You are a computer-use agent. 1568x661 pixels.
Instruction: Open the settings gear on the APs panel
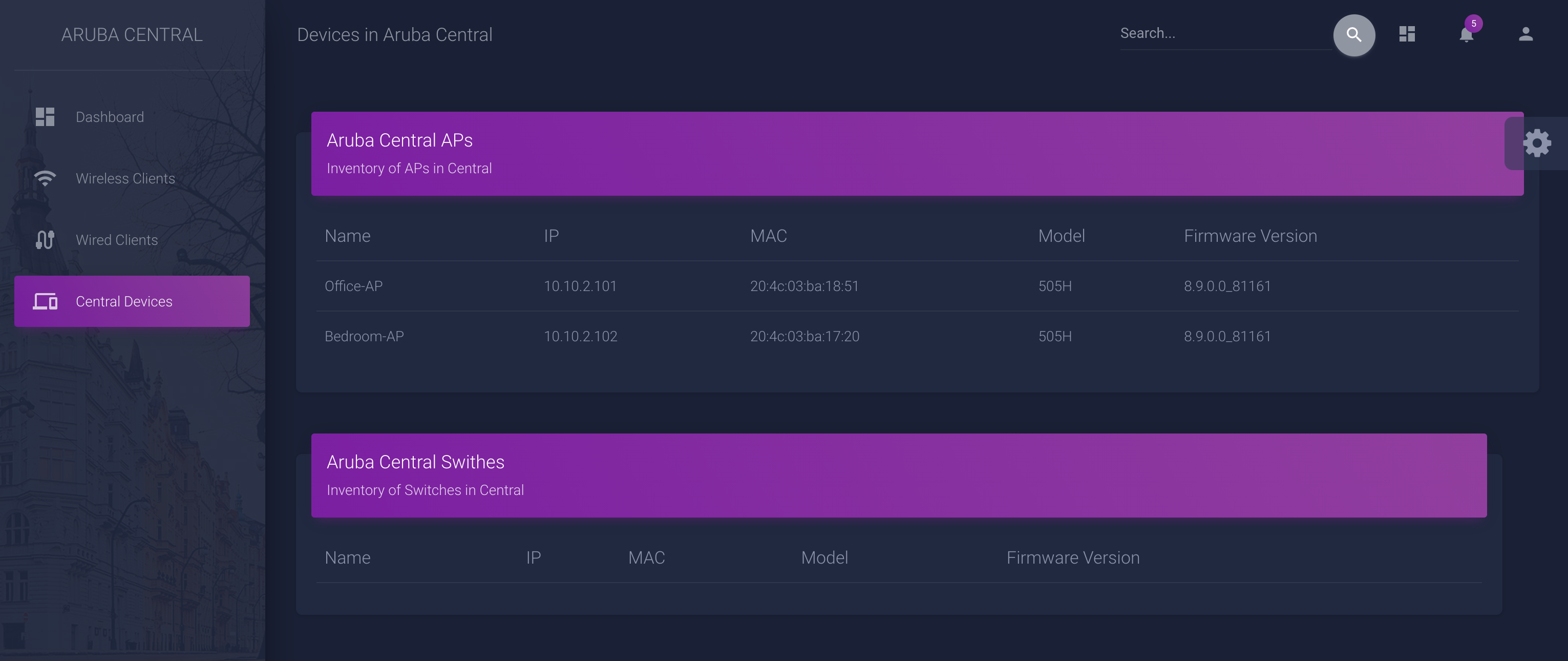click(x=1538, y=142)
